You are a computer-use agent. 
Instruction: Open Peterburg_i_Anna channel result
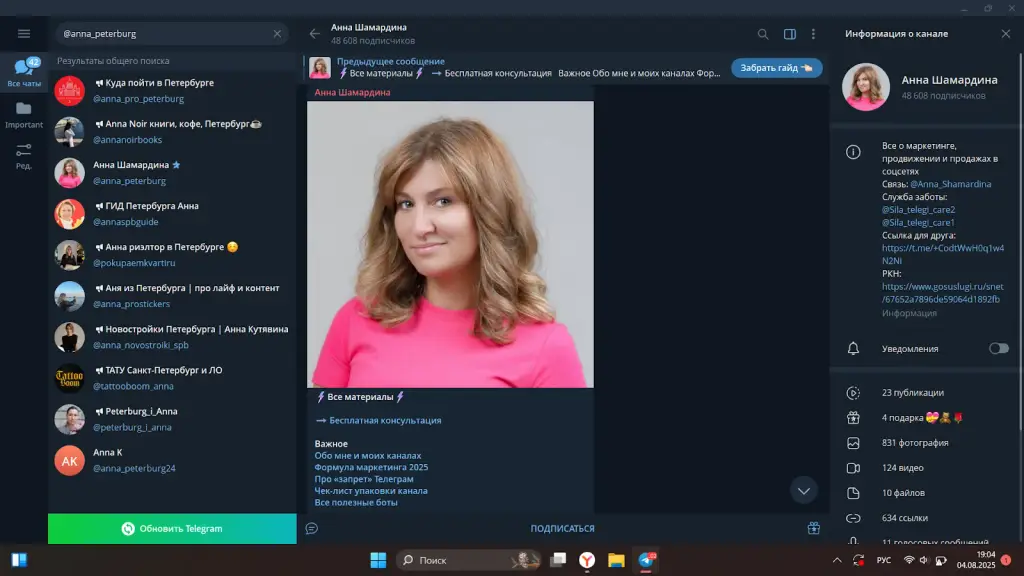[172, 419]
